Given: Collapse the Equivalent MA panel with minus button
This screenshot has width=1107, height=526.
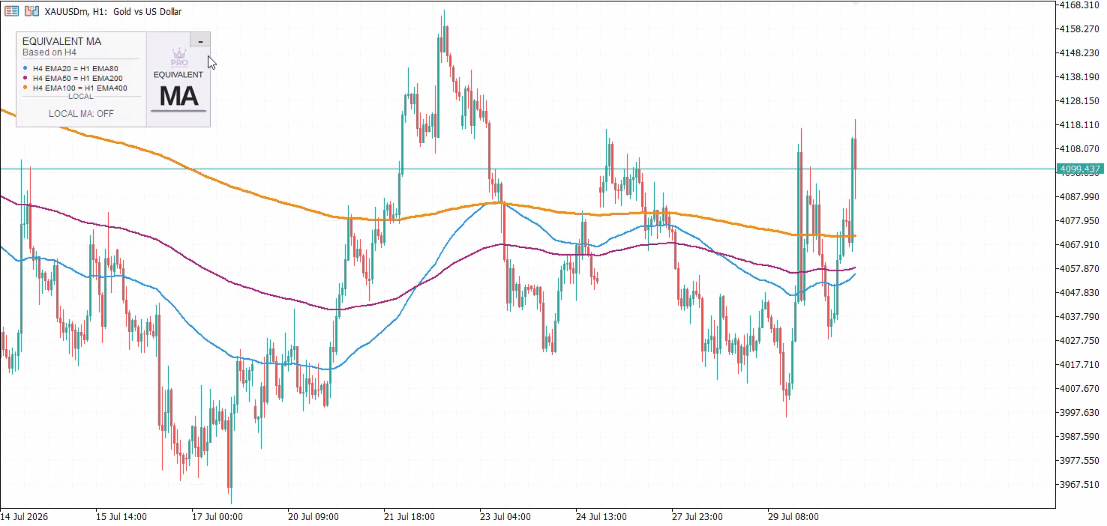Looking at the screenshot, I should (201, 41).
